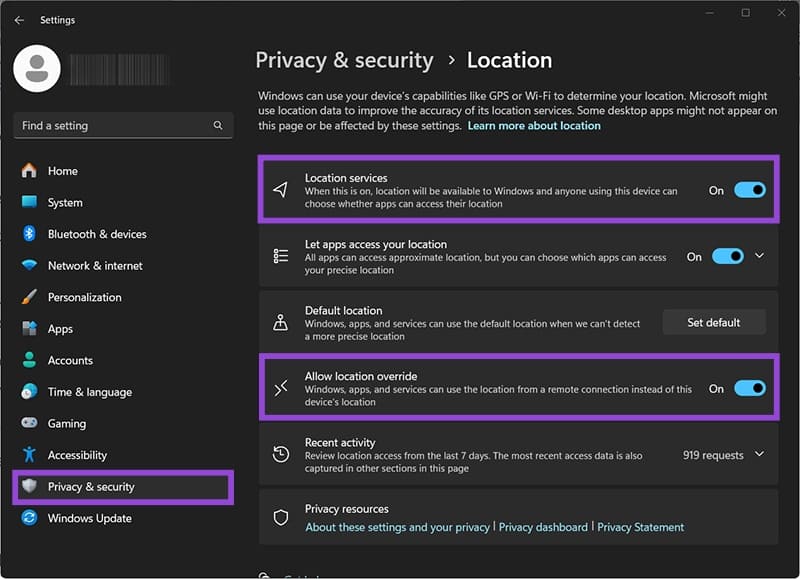
Task: Open the Home settings page
Action: pyautogui.click(x=122, y=170)
